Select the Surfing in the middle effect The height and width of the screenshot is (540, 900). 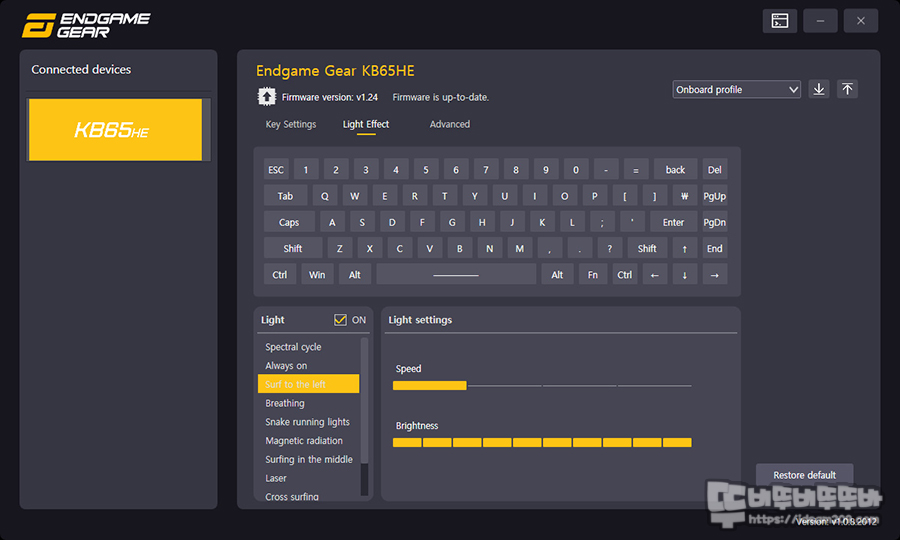[309, 459]
